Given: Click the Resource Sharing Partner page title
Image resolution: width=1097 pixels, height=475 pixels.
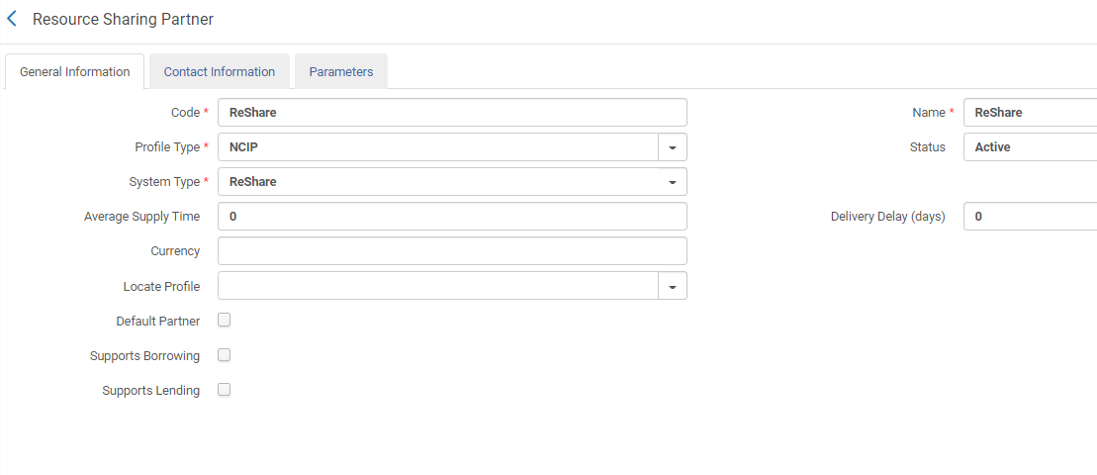Looking at the screenshot, I should (123, 19).
